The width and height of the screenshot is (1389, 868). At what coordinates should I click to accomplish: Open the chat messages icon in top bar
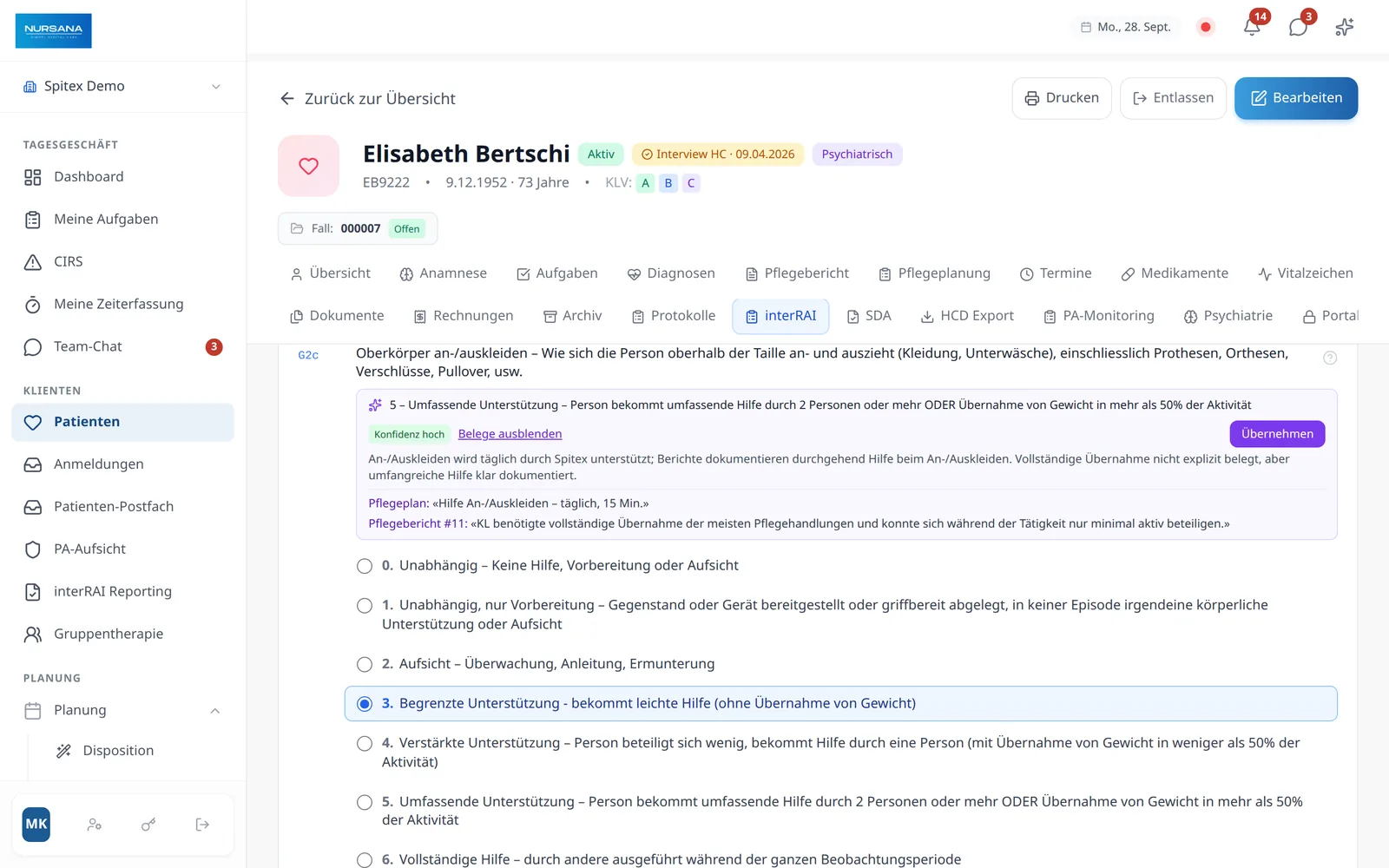click(1298, 27)
